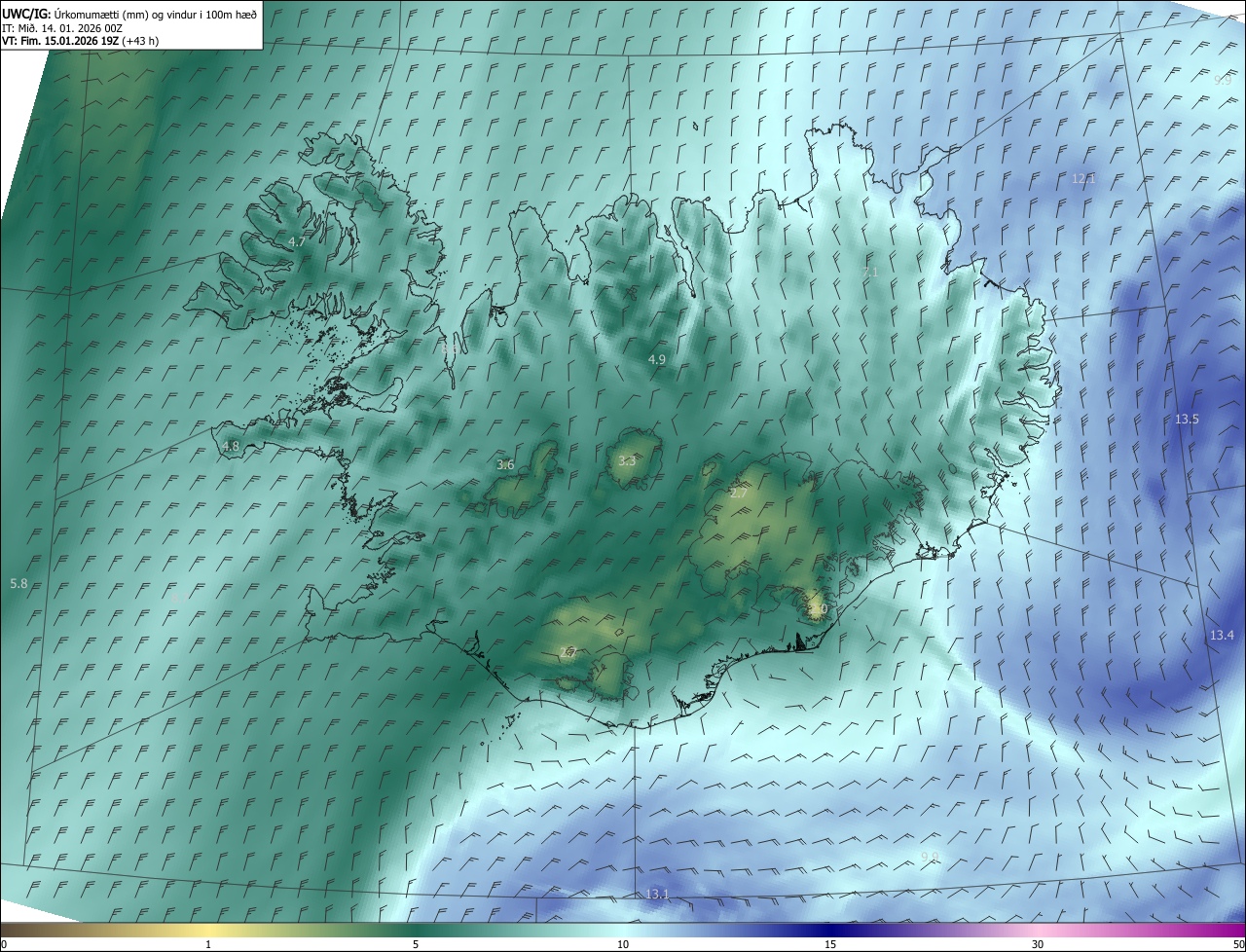Click the 13.4 value label
This screenshot has height=952, width=1246.
coord(1222,635)
